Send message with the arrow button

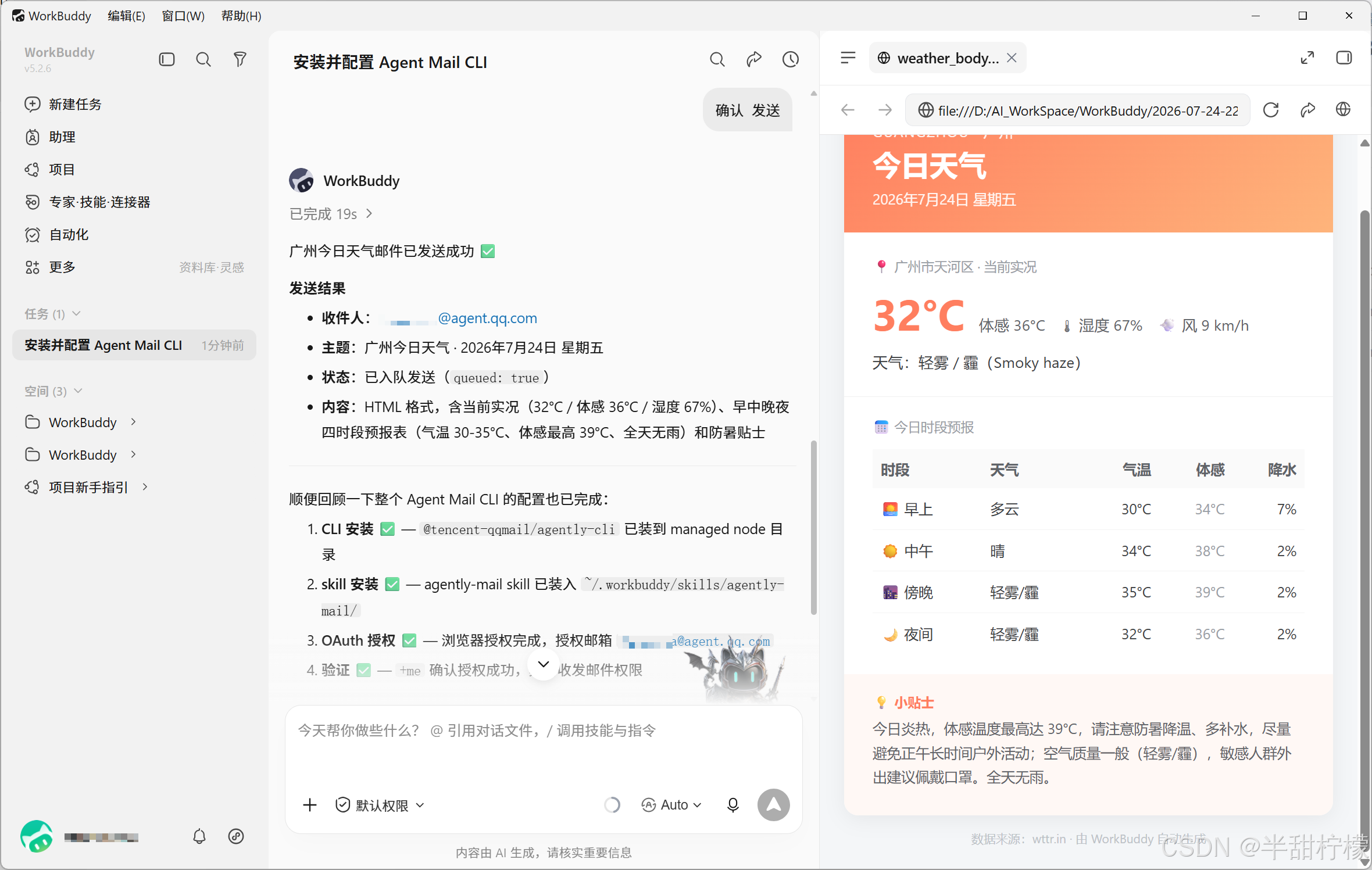tap(774, 805)
